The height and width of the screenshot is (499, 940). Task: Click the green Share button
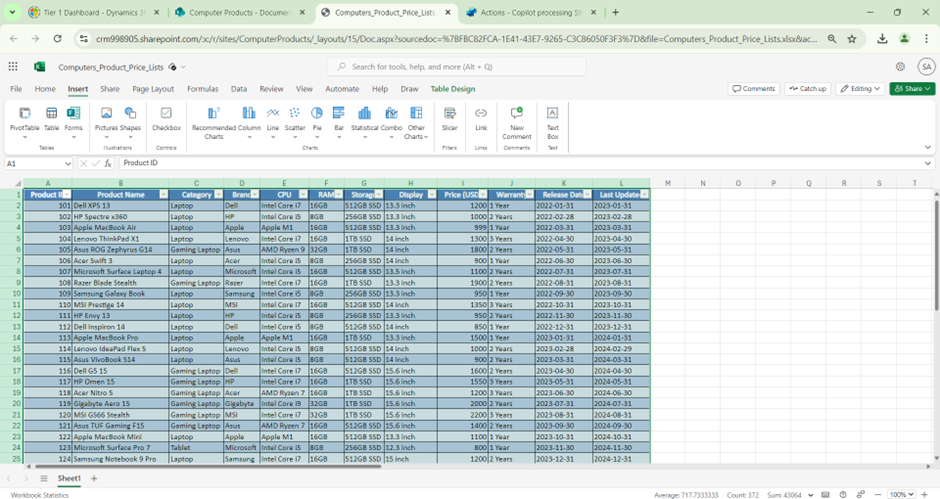click(911, 89)
